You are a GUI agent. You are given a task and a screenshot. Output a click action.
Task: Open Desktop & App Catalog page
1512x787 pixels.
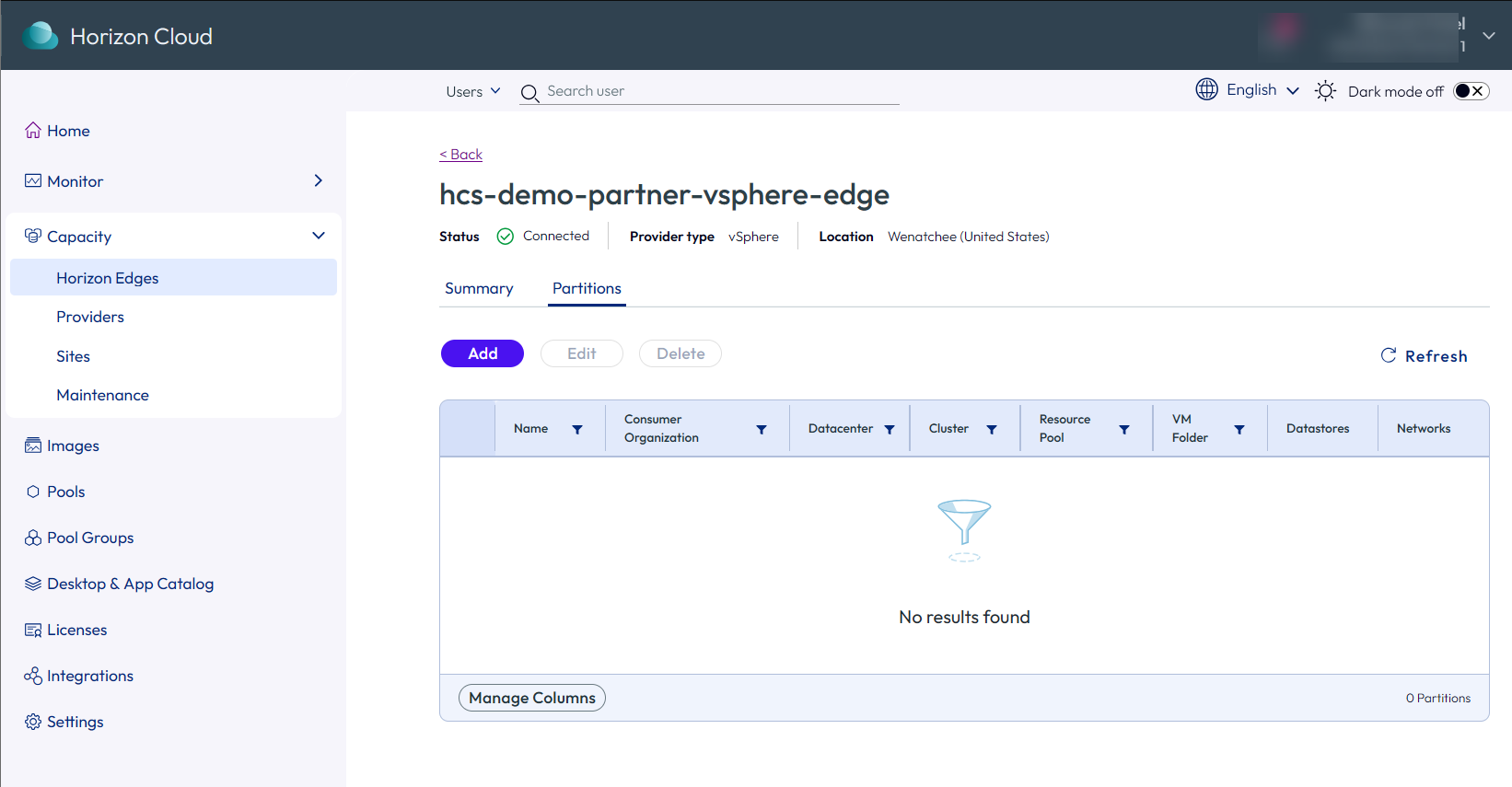click(131, 584)
